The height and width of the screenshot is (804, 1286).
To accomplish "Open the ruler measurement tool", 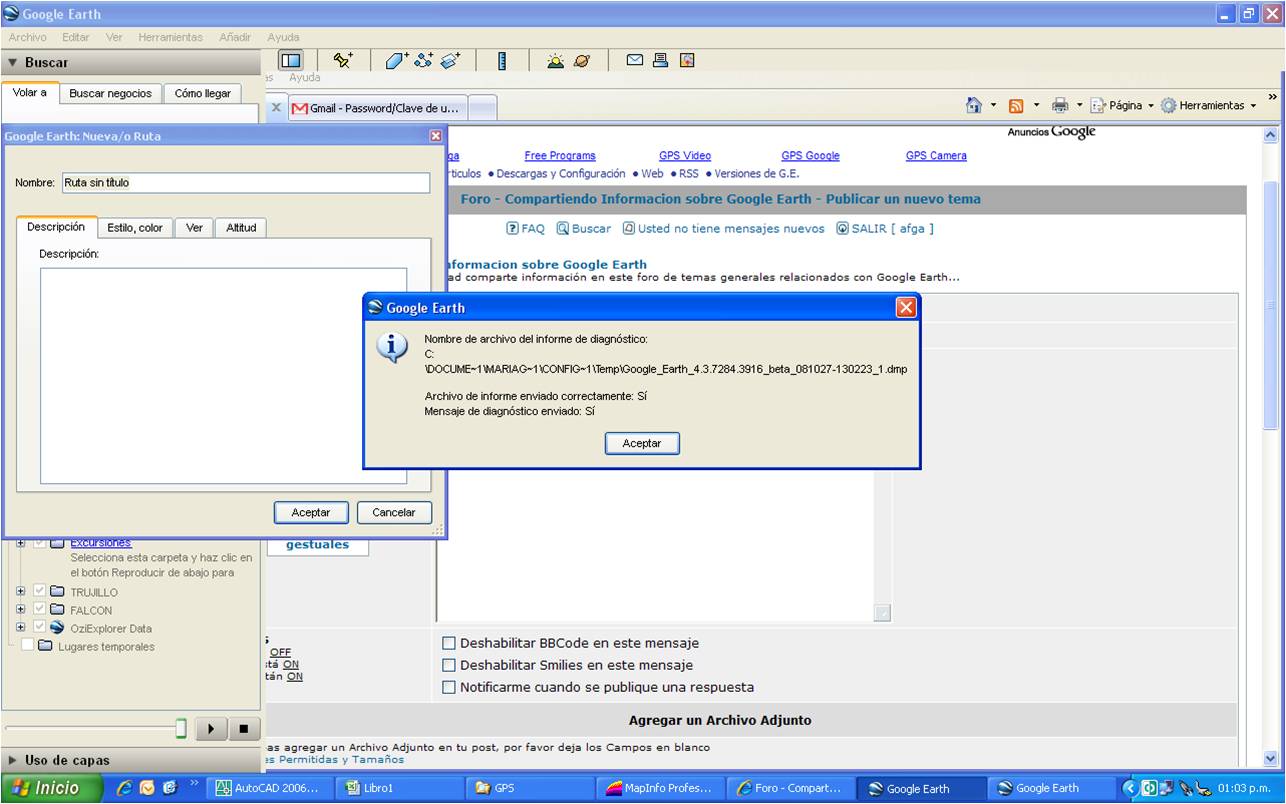I will [502, 61].
